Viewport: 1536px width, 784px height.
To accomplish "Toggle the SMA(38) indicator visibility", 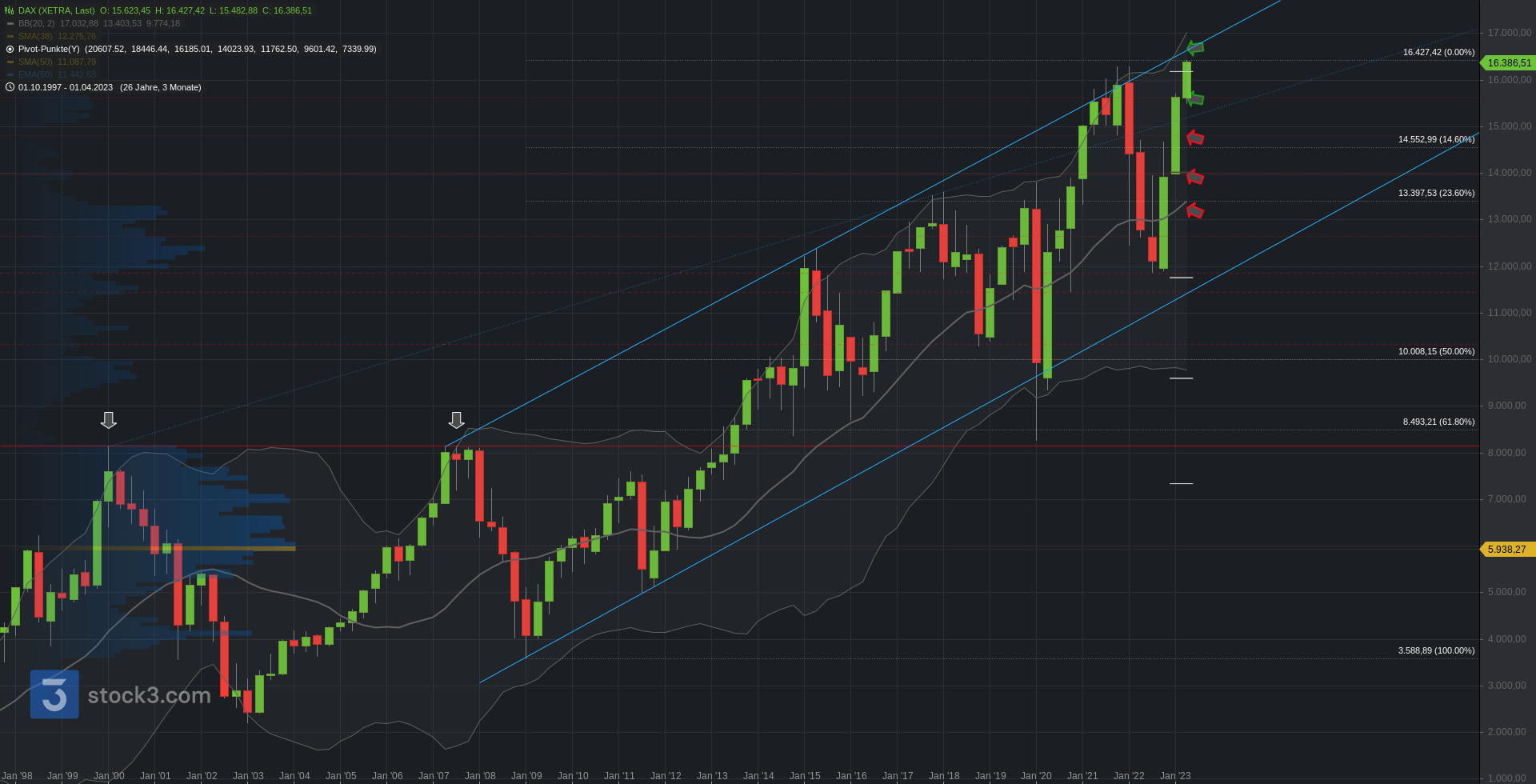I will (10, 36).
